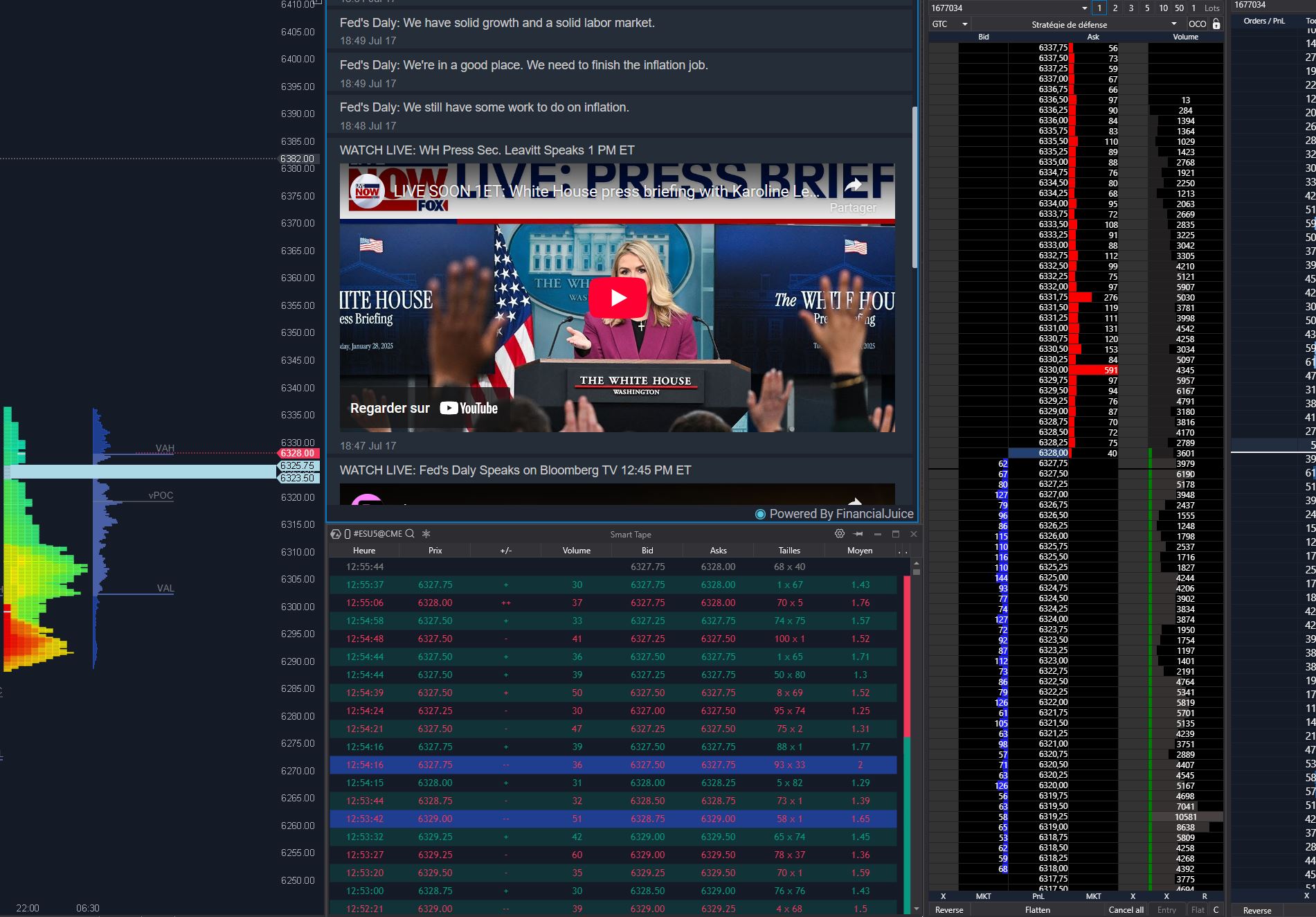The height and width of the screenshot is (917, 1316).
Task: Click the news feed vertical scrollbar
Action: (914, 187)
